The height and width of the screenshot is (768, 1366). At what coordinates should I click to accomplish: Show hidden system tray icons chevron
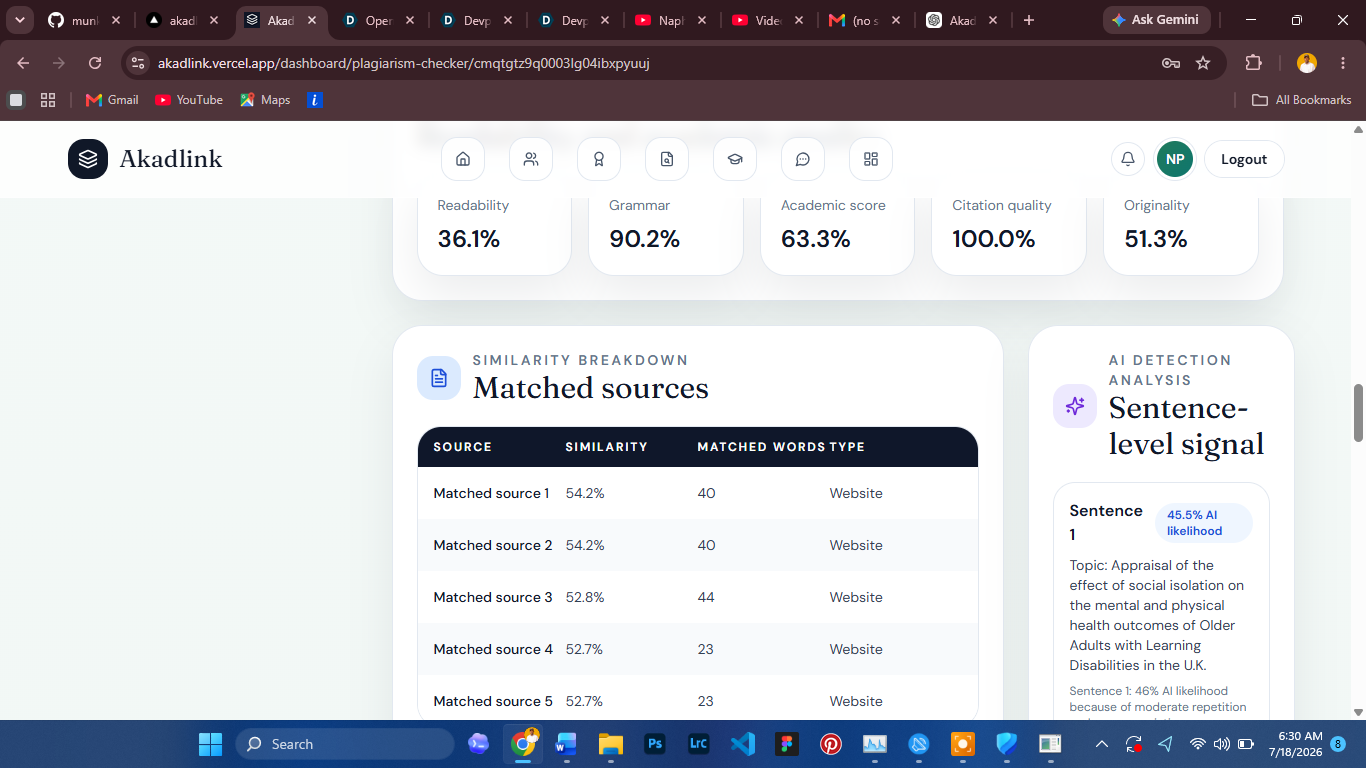[1102, 744]
